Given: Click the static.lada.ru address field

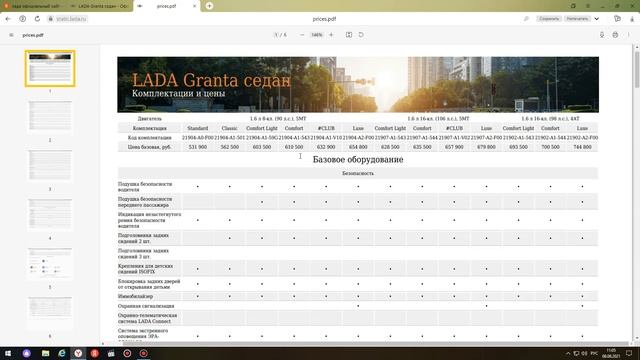Looking at the screenshot, I should pos(71,19).
